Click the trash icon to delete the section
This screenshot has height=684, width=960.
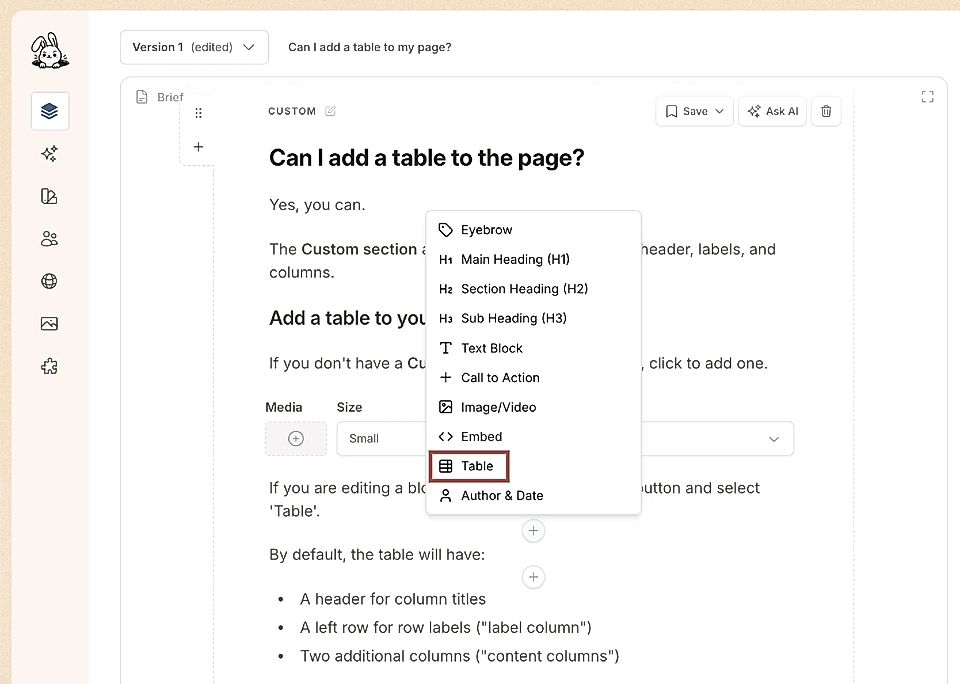pos(825,111)
